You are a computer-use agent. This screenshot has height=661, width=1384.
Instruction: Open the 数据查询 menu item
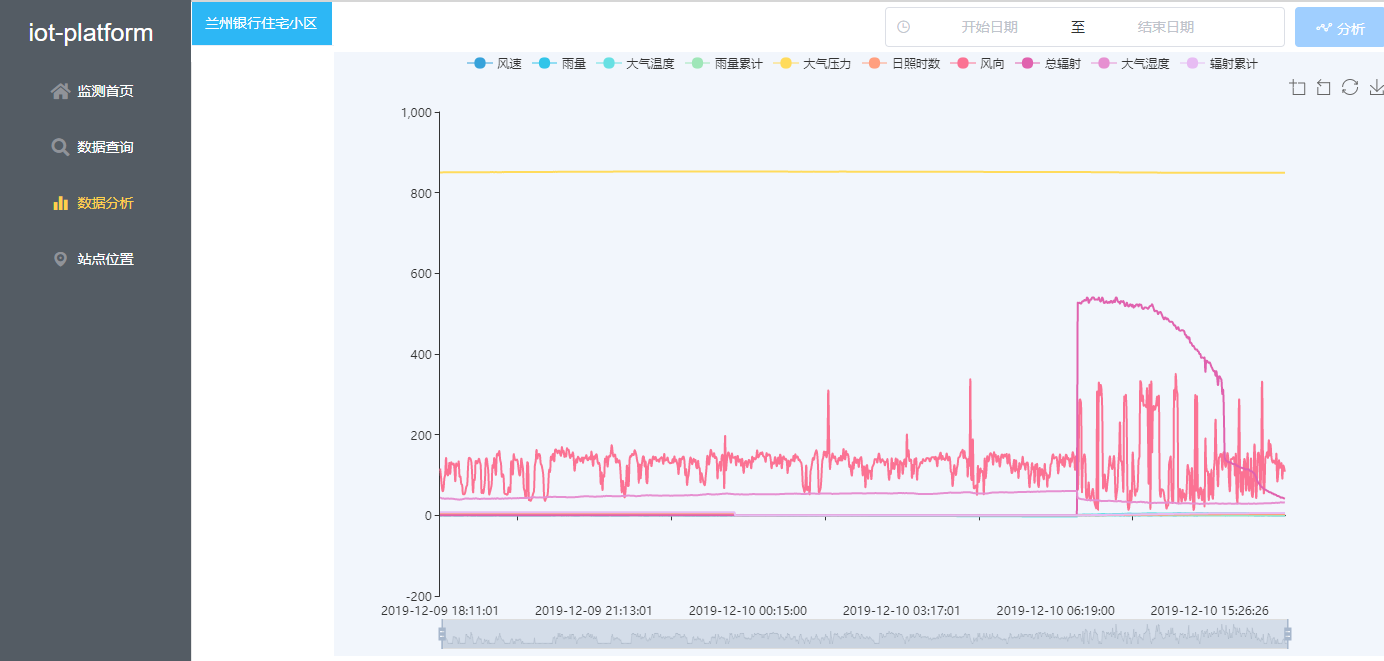(x=105, y=147)
